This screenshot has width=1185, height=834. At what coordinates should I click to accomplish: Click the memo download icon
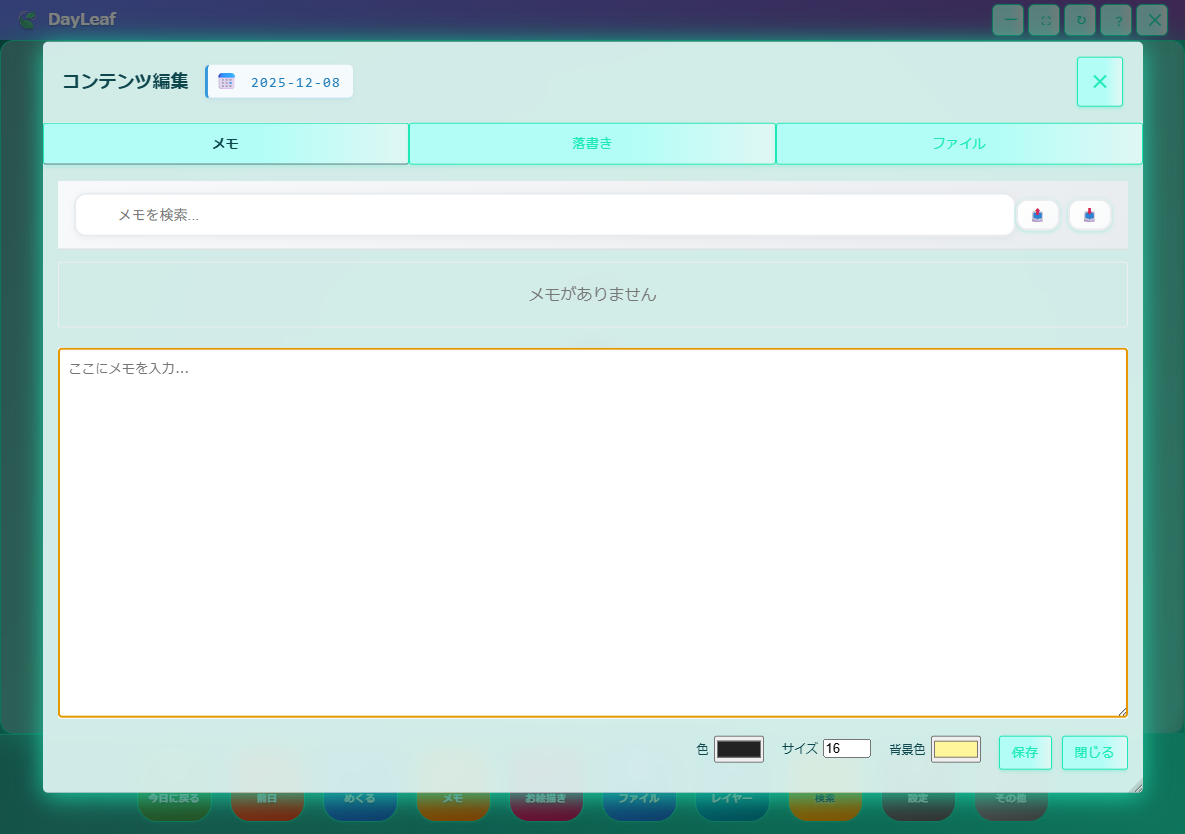[x=1090, y=215]
